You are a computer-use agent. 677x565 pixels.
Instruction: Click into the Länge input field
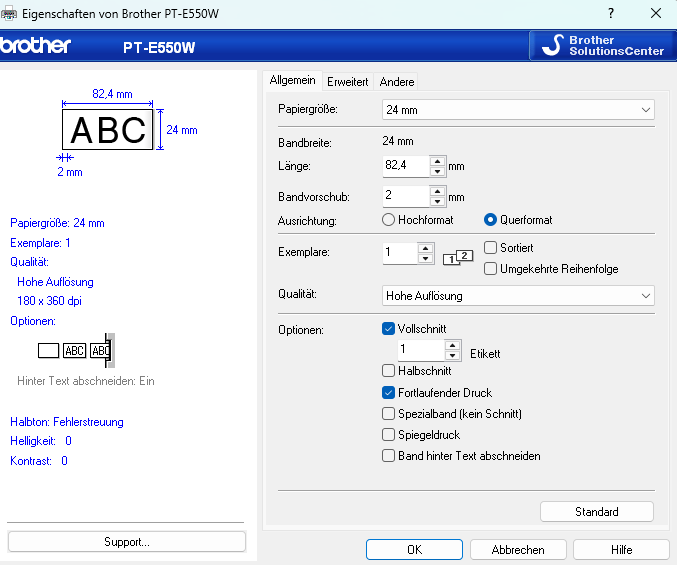click(405, 166)
